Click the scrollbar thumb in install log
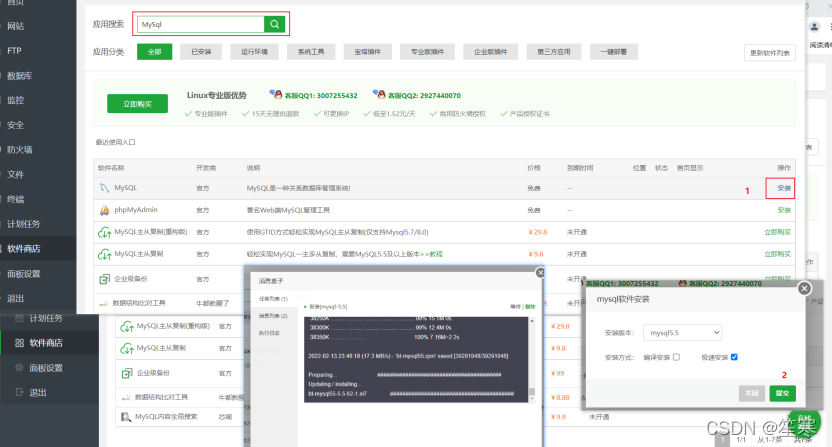 click(532, 392)
